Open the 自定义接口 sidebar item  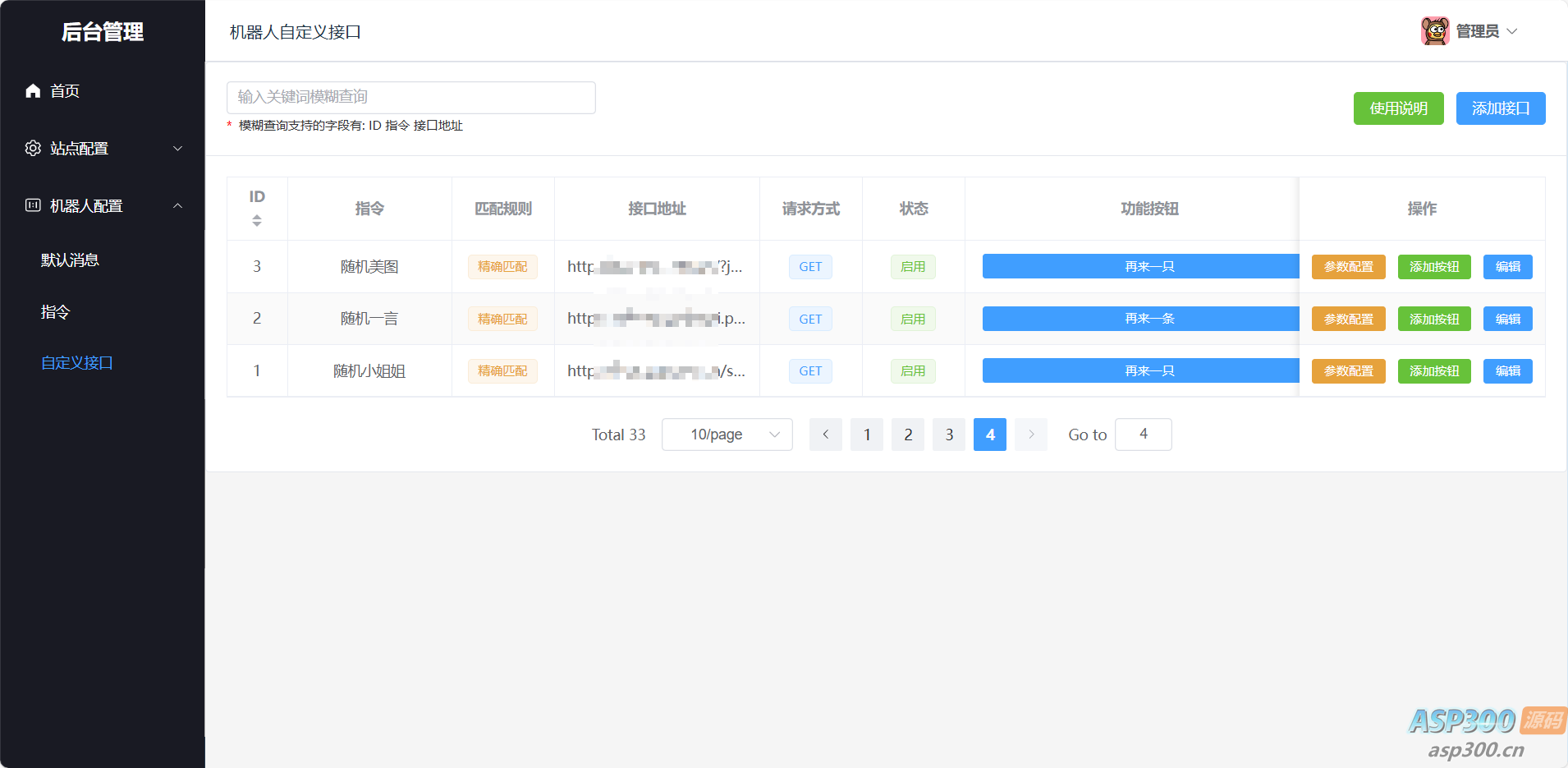pyautogui.click(x=77, y=363)
